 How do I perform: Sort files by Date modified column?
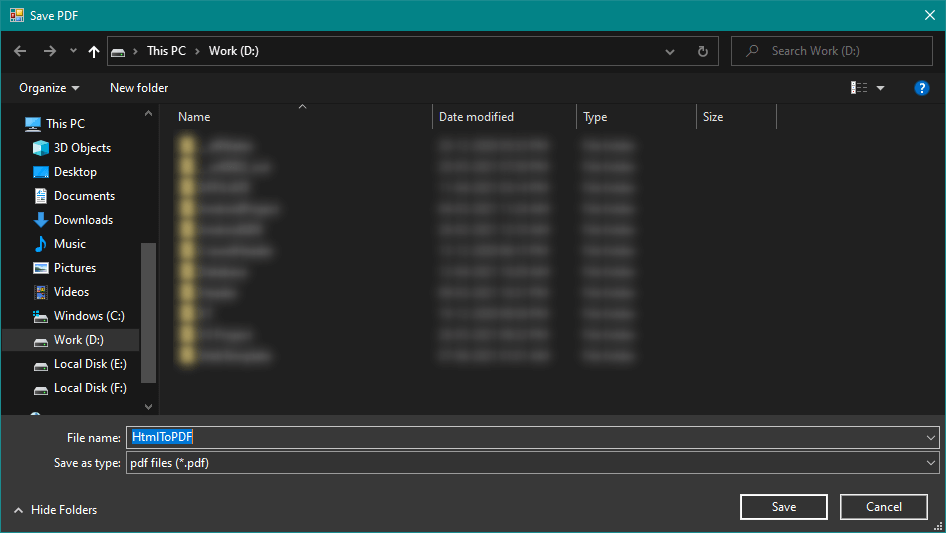point(476,117)
